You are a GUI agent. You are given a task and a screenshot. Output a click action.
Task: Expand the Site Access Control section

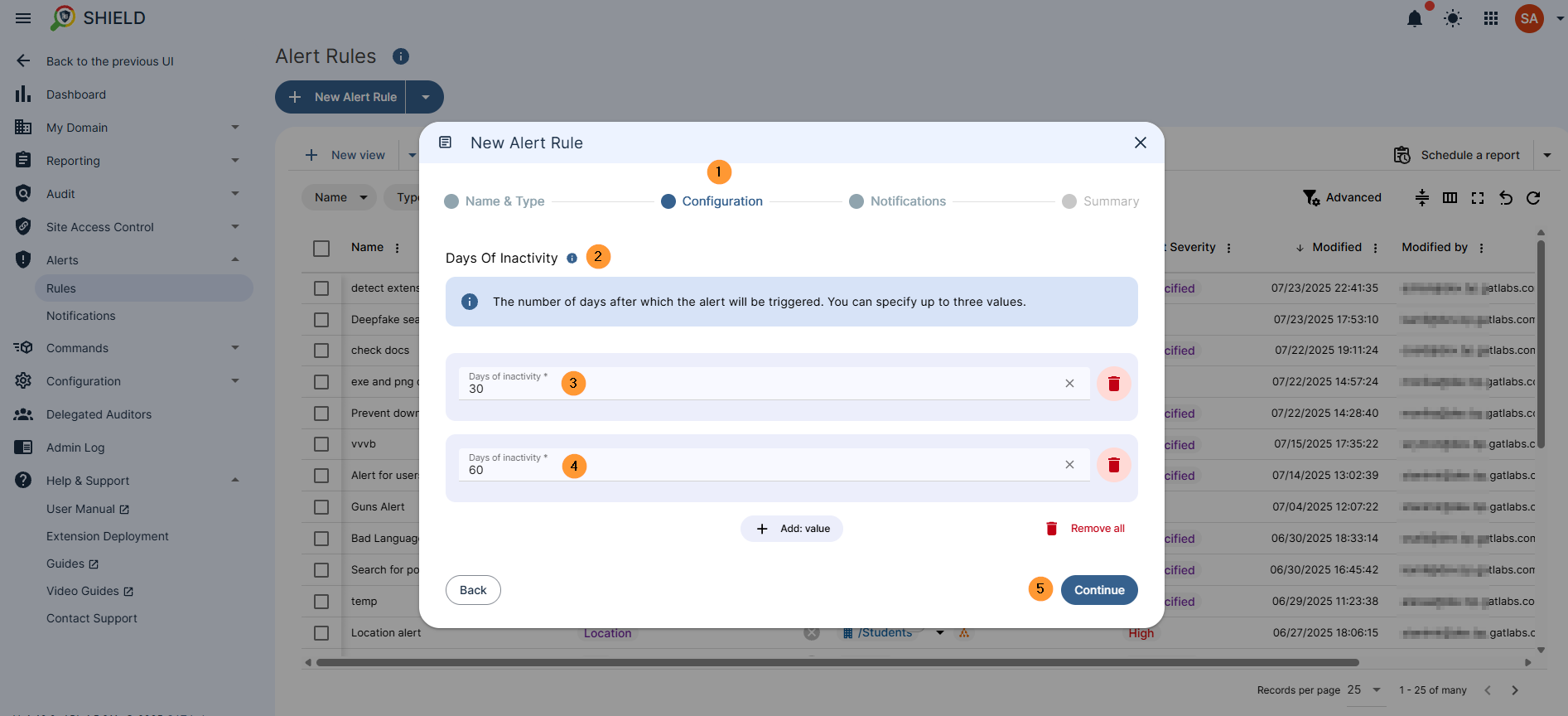[235, 227]
